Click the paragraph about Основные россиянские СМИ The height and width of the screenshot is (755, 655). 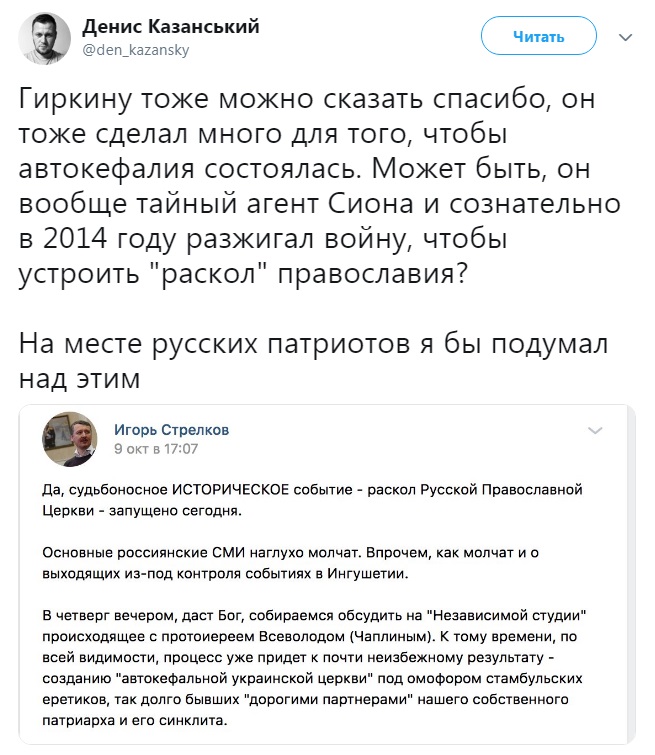(x=290, y=563)
